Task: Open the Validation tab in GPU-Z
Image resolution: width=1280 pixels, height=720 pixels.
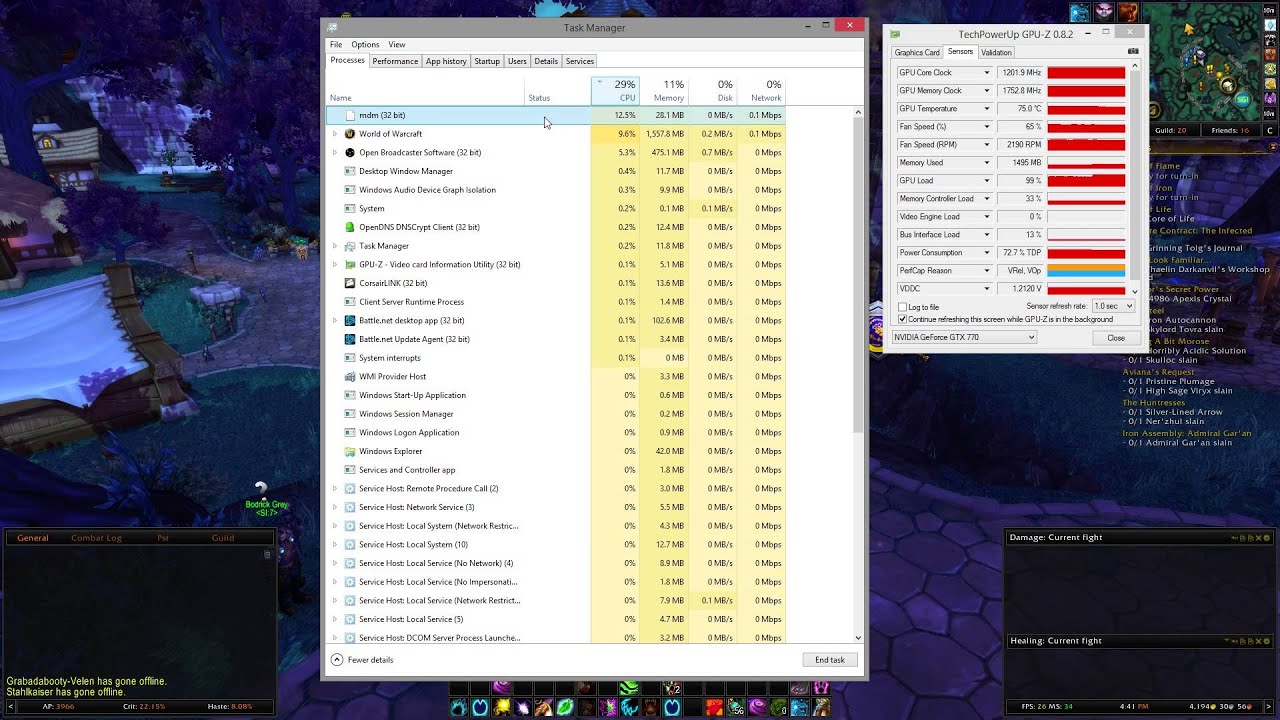Action: [996, 52]
